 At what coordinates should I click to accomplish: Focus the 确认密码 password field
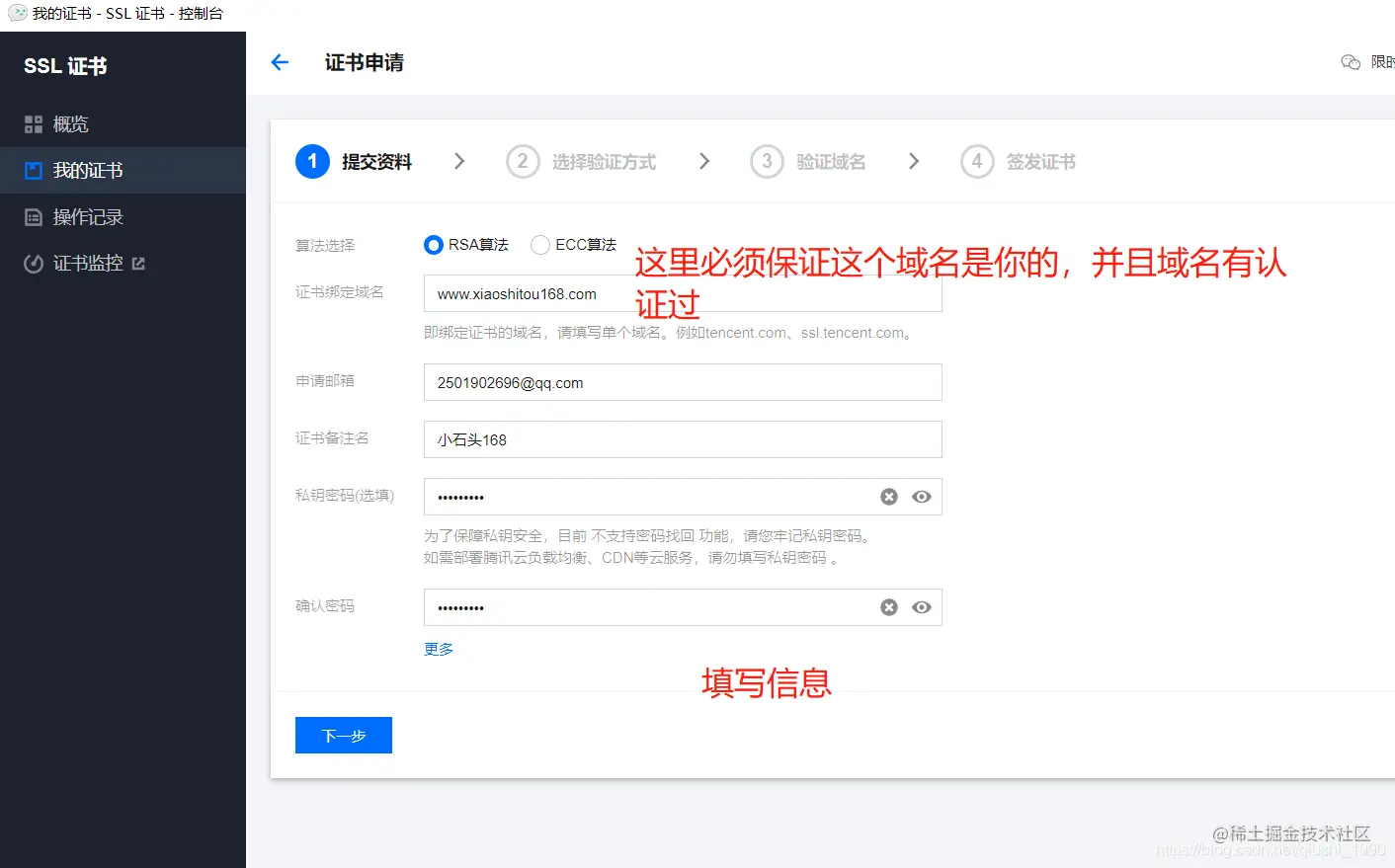683,607
